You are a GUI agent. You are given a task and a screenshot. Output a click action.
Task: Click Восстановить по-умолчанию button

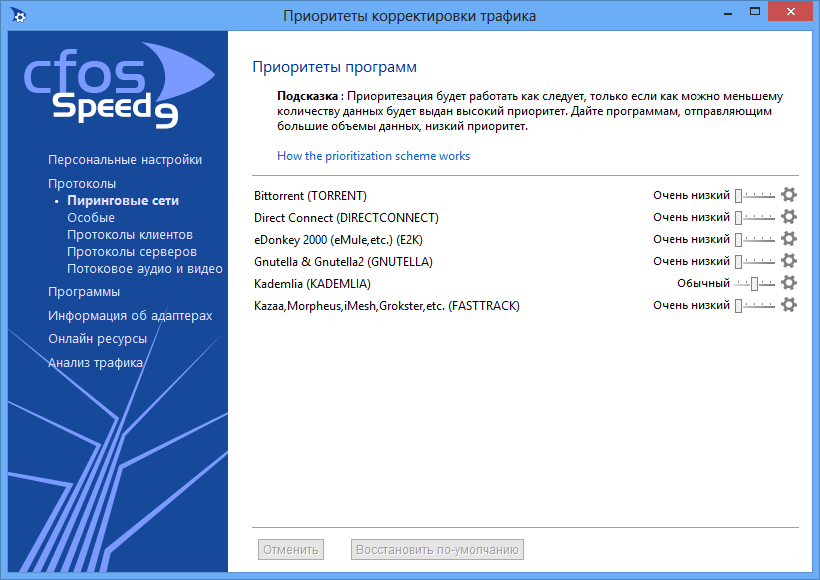pos(438,550)
